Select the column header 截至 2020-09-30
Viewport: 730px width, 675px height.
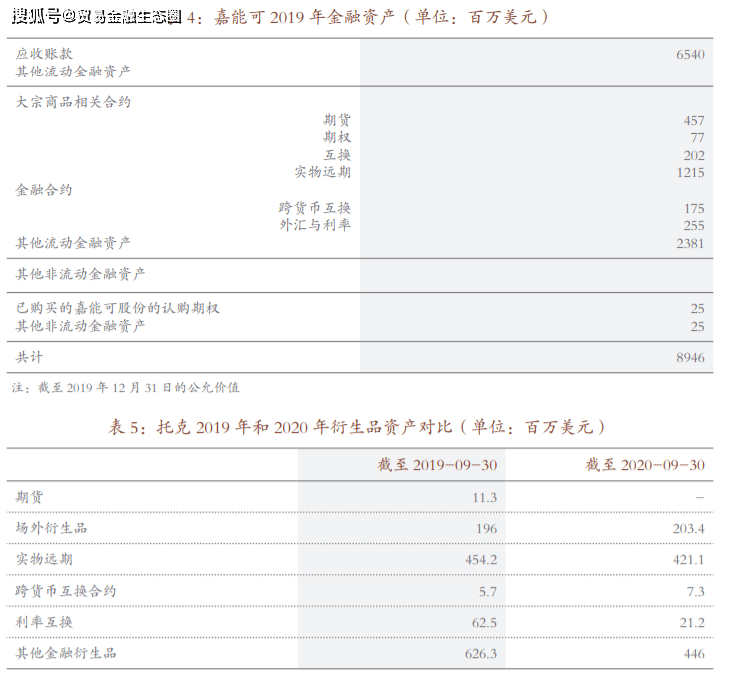(645, 465)
